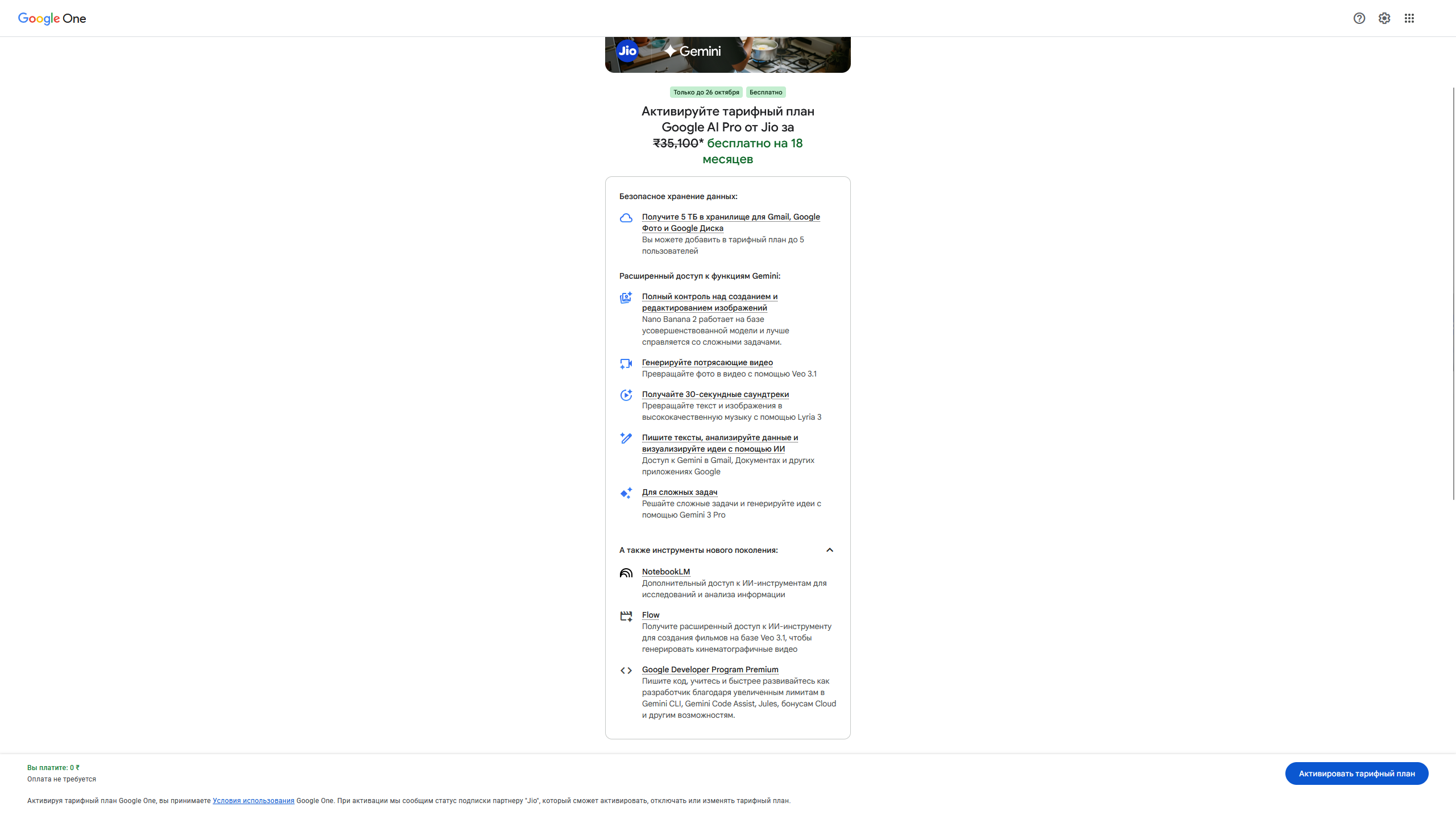
Task: Click the page vertical scrollbar
Action: click(x=1454, y=293)
